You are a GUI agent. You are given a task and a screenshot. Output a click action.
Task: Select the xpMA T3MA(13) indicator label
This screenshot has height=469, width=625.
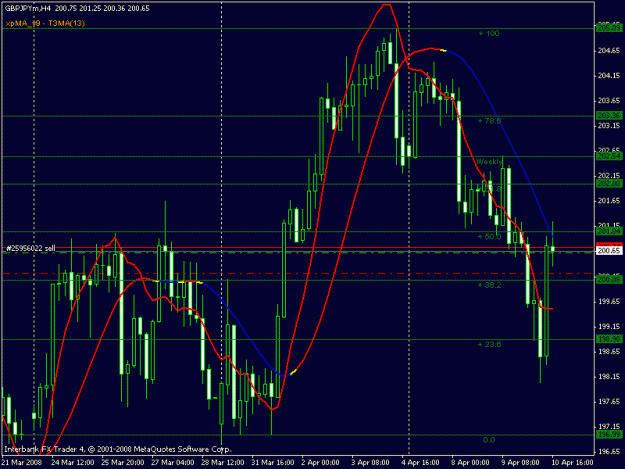click(x=45, y=23)
